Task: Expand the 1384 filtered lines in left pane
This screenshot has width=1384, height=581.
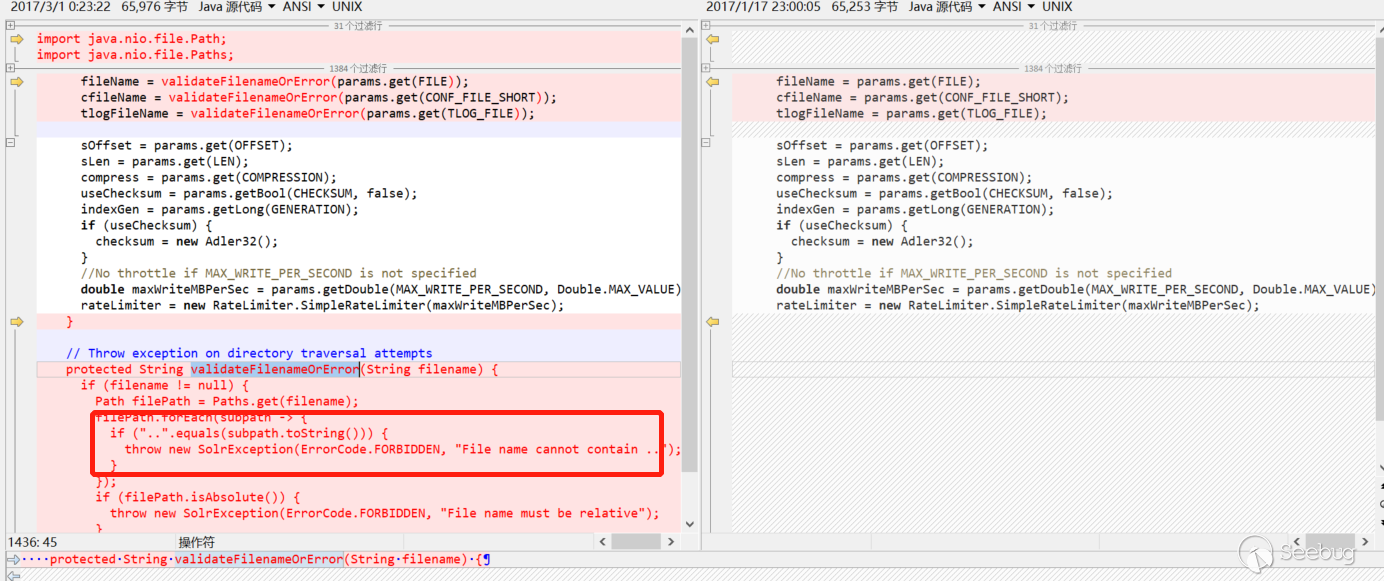Action: pyautogui.click(x=10, y=68)
